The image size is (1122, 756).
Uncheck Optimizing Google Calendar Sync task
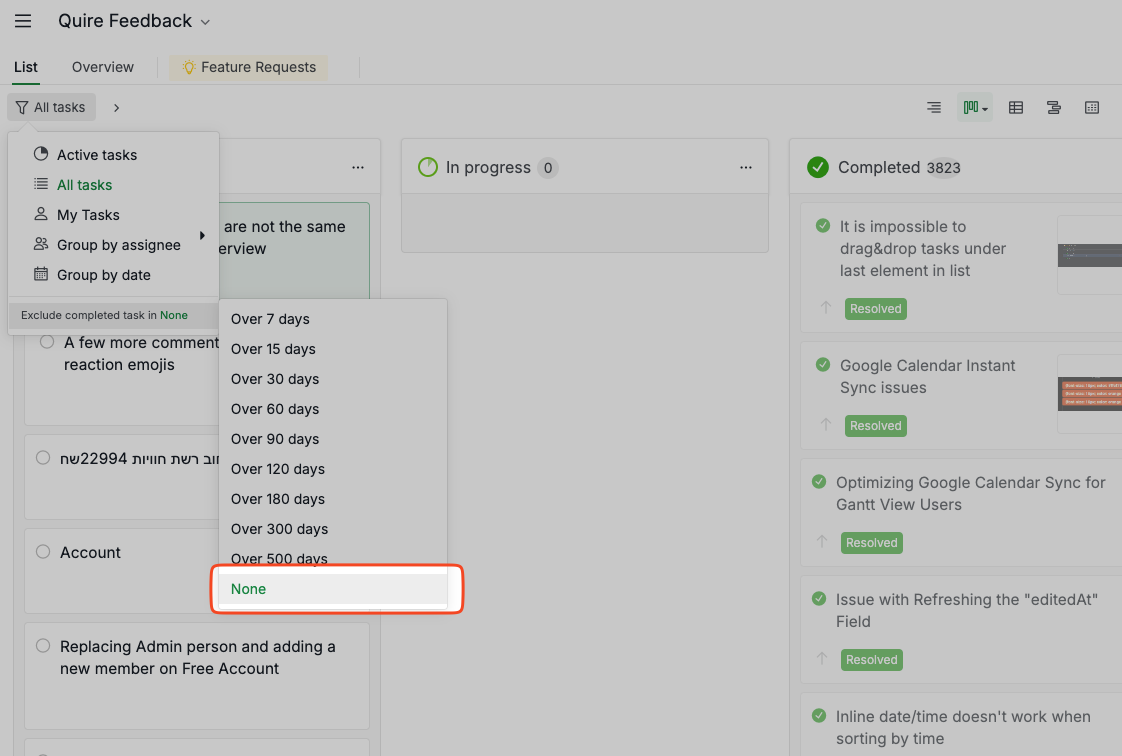(x=819, y=481)
